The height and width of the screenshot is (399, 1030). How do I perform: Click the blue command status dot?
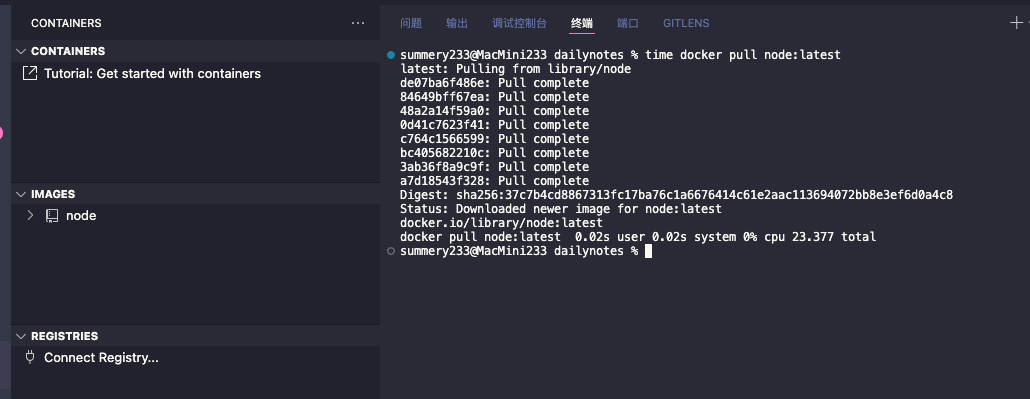click(391, 55)
